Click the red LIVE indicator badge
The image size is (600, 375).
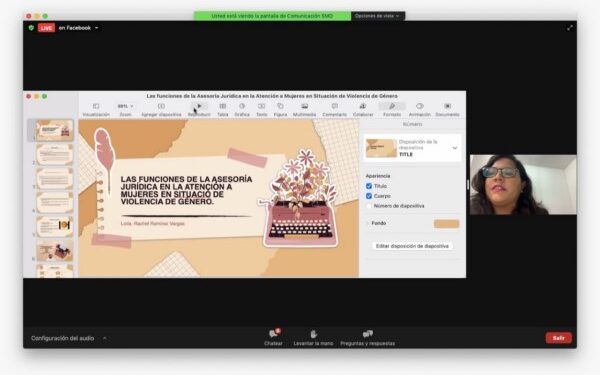(46, 28)
